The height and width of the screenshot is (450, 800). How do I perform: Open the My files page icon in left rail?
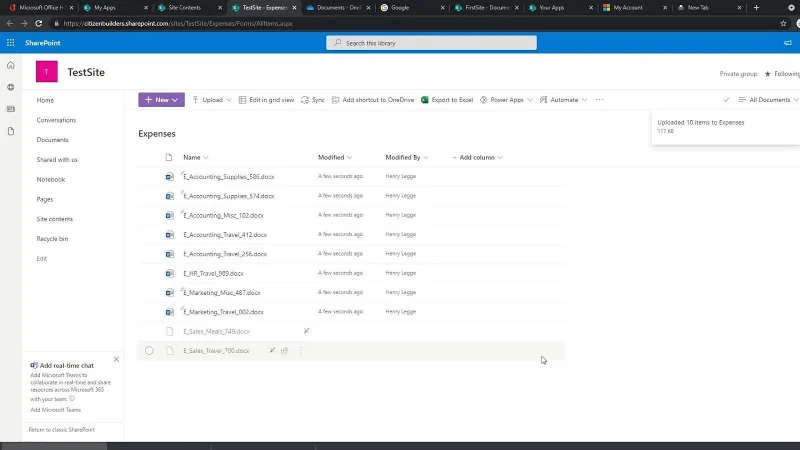(11, 131)
